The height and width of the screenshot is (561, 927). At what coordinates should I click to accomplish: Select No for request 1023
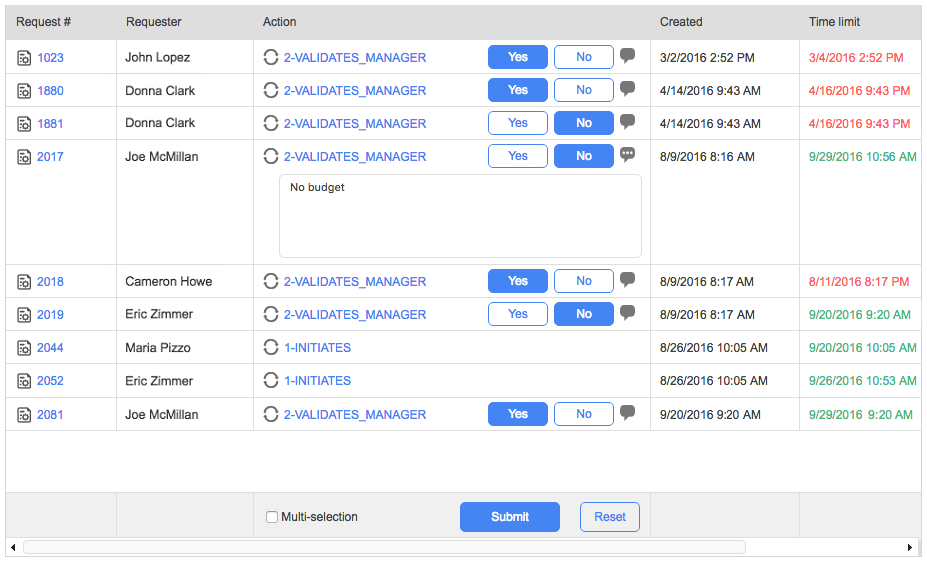[584, 57]
